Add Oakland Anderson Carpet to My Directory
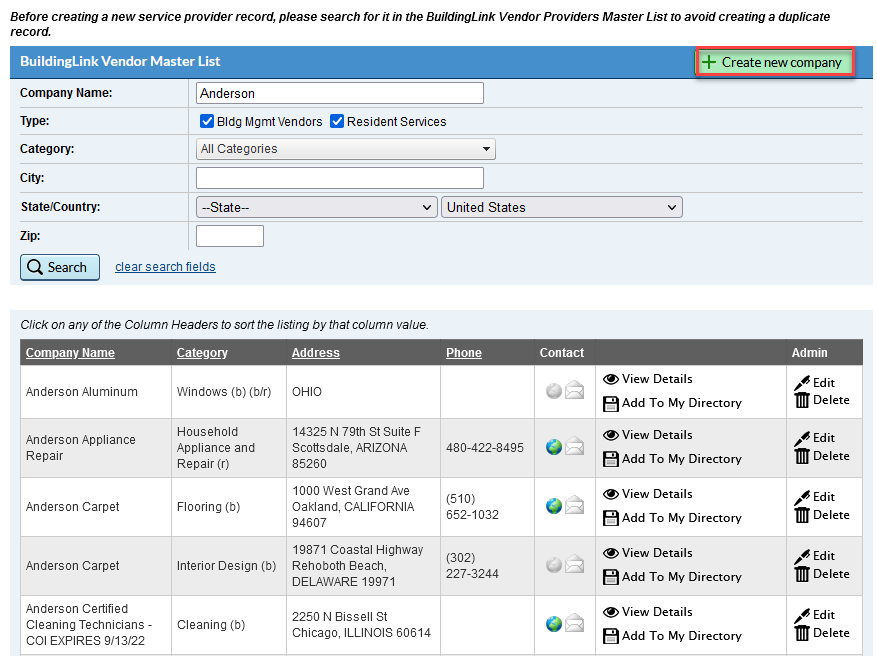 click(672, 518)
